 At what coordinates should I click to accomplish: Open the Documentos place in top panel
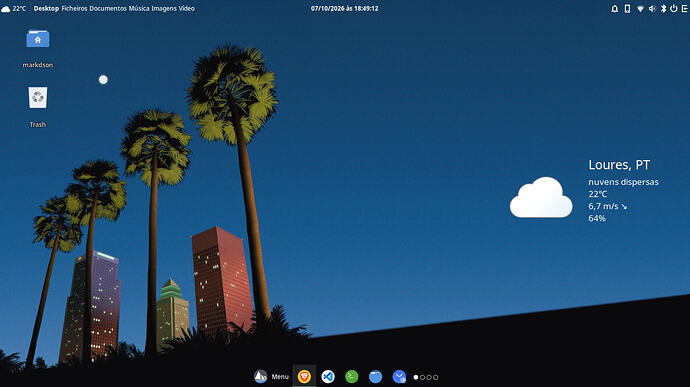[108, 8]
